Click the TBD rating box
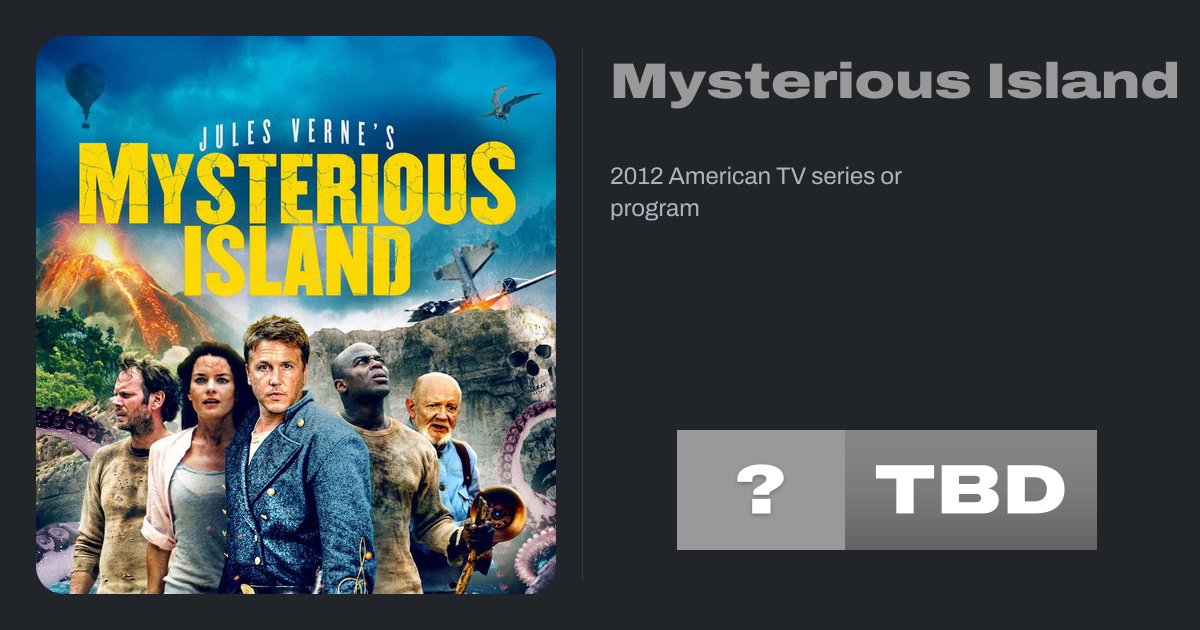The width and height of the screenshot is (1200, 630). (971, 490)
